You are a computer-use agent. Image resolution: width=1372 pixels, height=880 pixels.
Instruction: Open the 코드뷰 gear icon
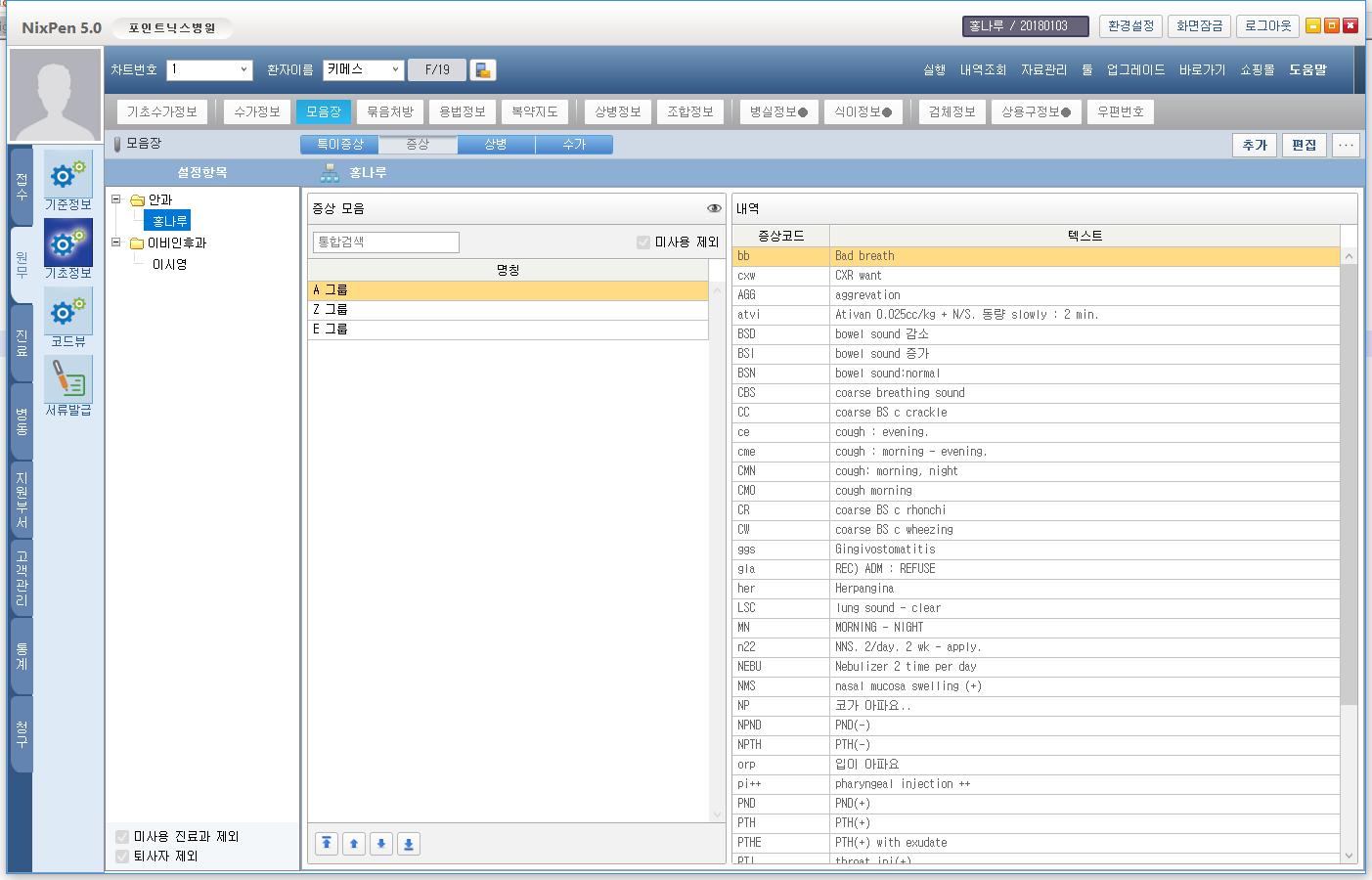click(x=67, y=312)
